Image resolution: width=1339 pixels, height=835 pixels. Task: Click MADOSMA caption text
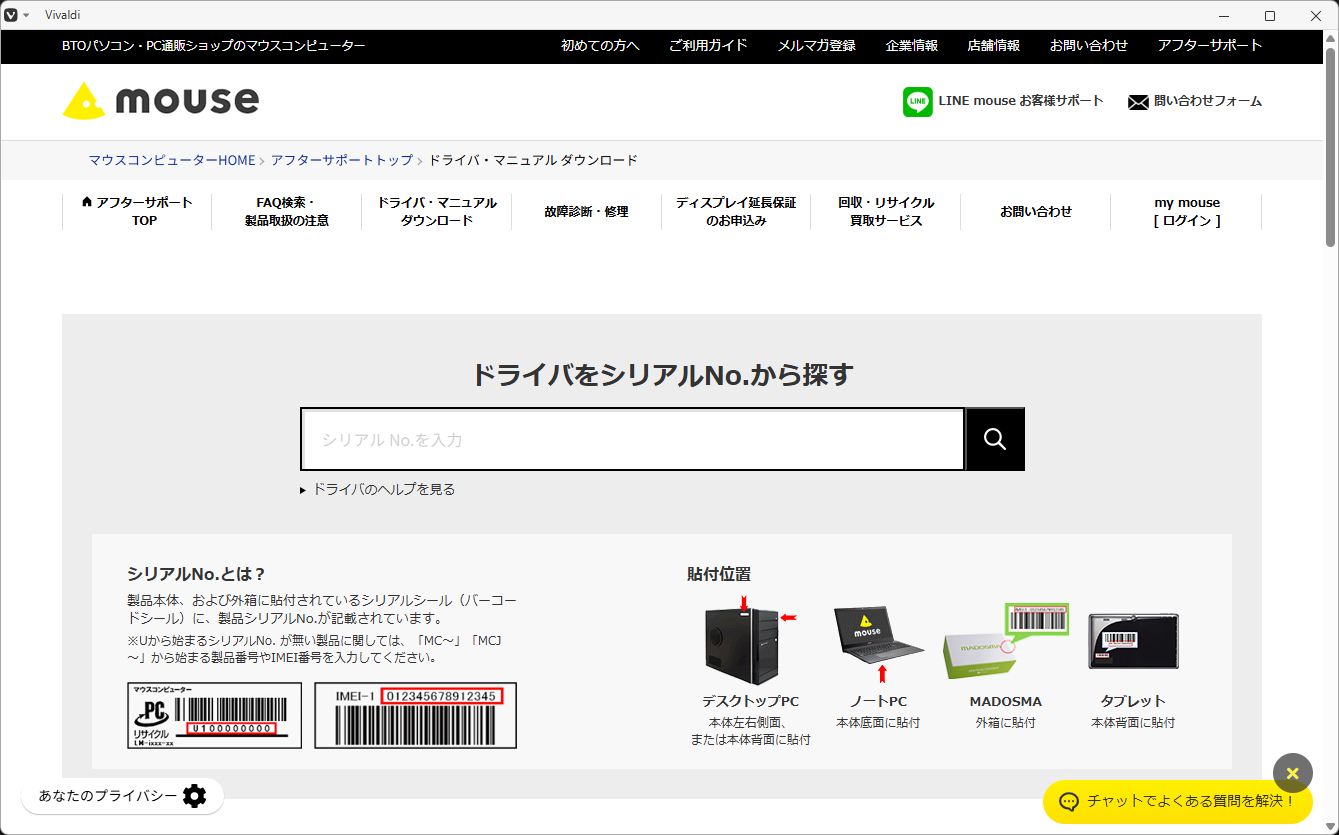[1005, 701]
